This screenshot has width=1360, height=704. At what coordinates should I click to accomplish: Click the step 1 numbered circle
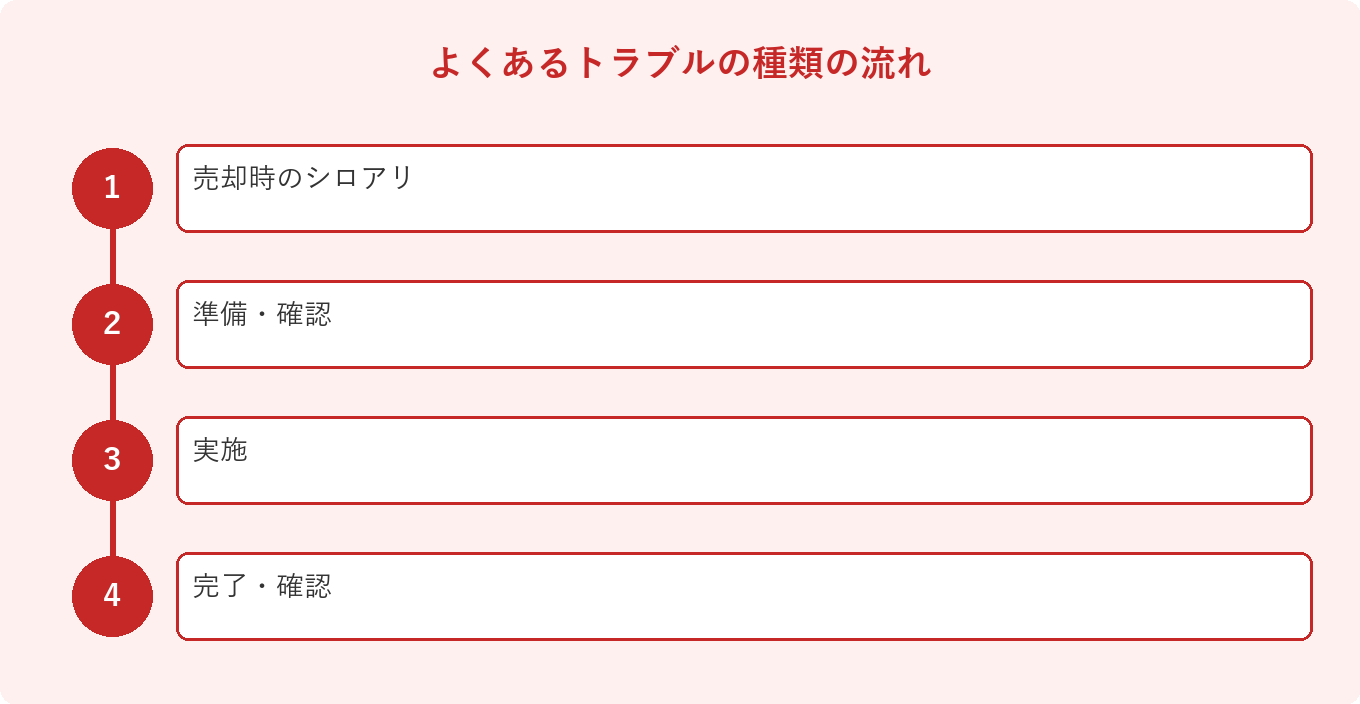(x=112, y=188)
